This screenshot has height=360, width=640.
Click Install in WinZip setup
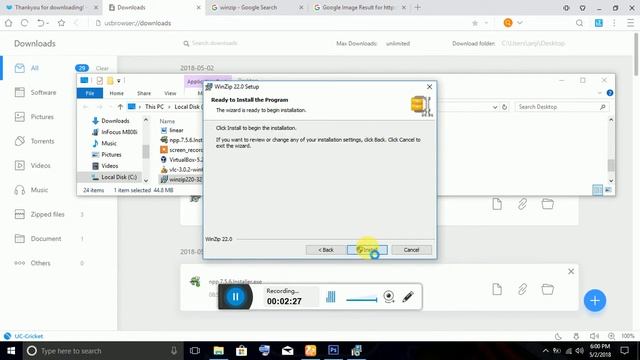click(x=367, y=250)
